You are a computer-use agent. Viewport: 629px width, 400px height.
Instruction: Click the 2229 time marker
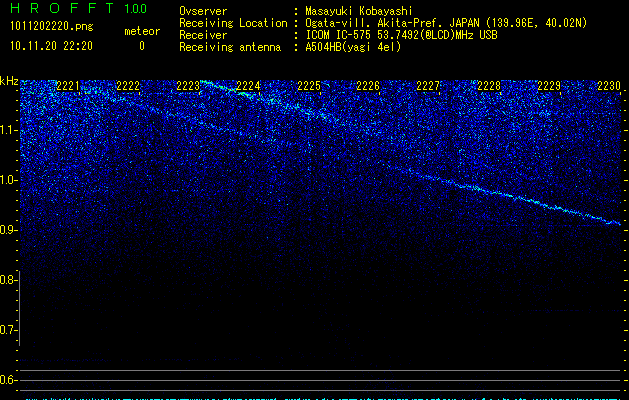tap(549, 86)
